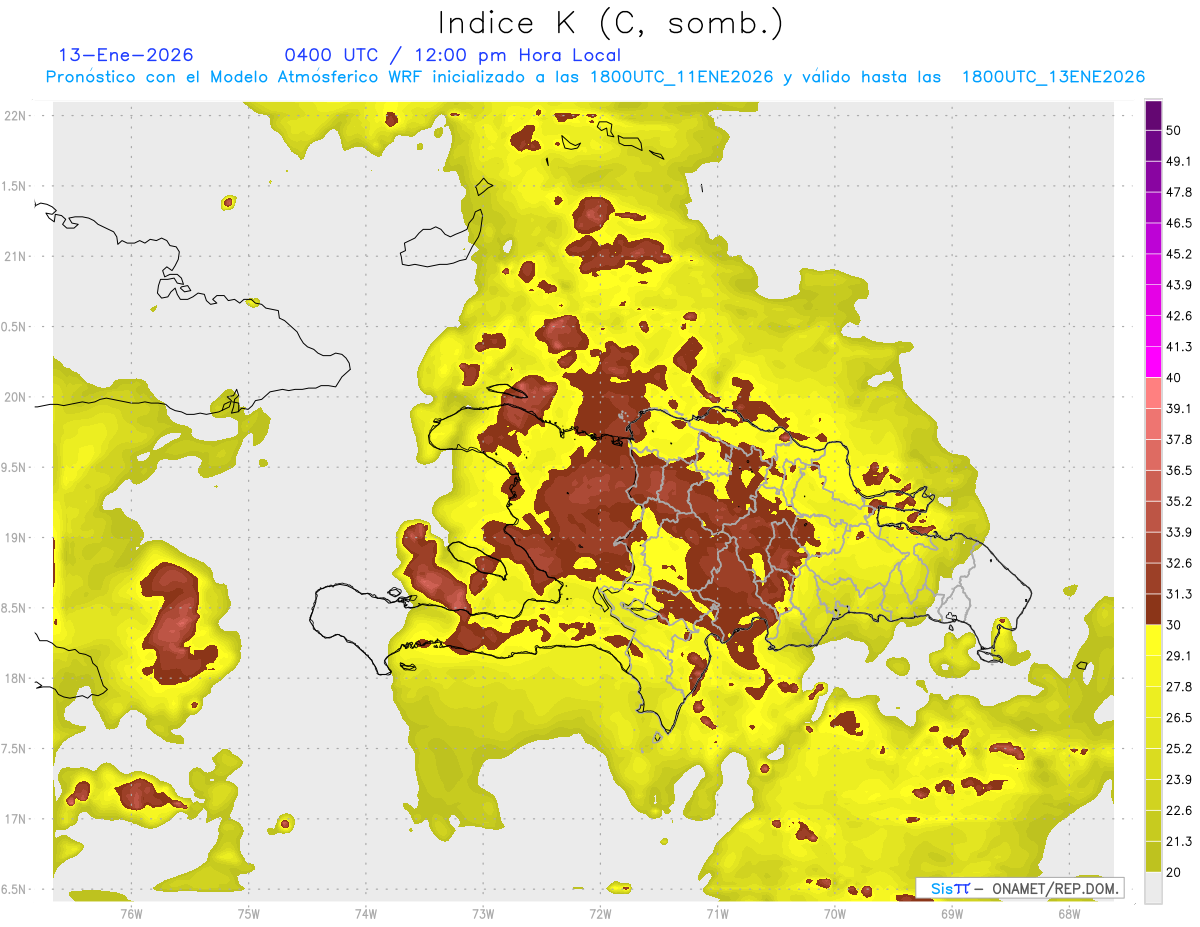
Task: Click the colorbar value "37.8"
Action: [x=1179, y=440]
